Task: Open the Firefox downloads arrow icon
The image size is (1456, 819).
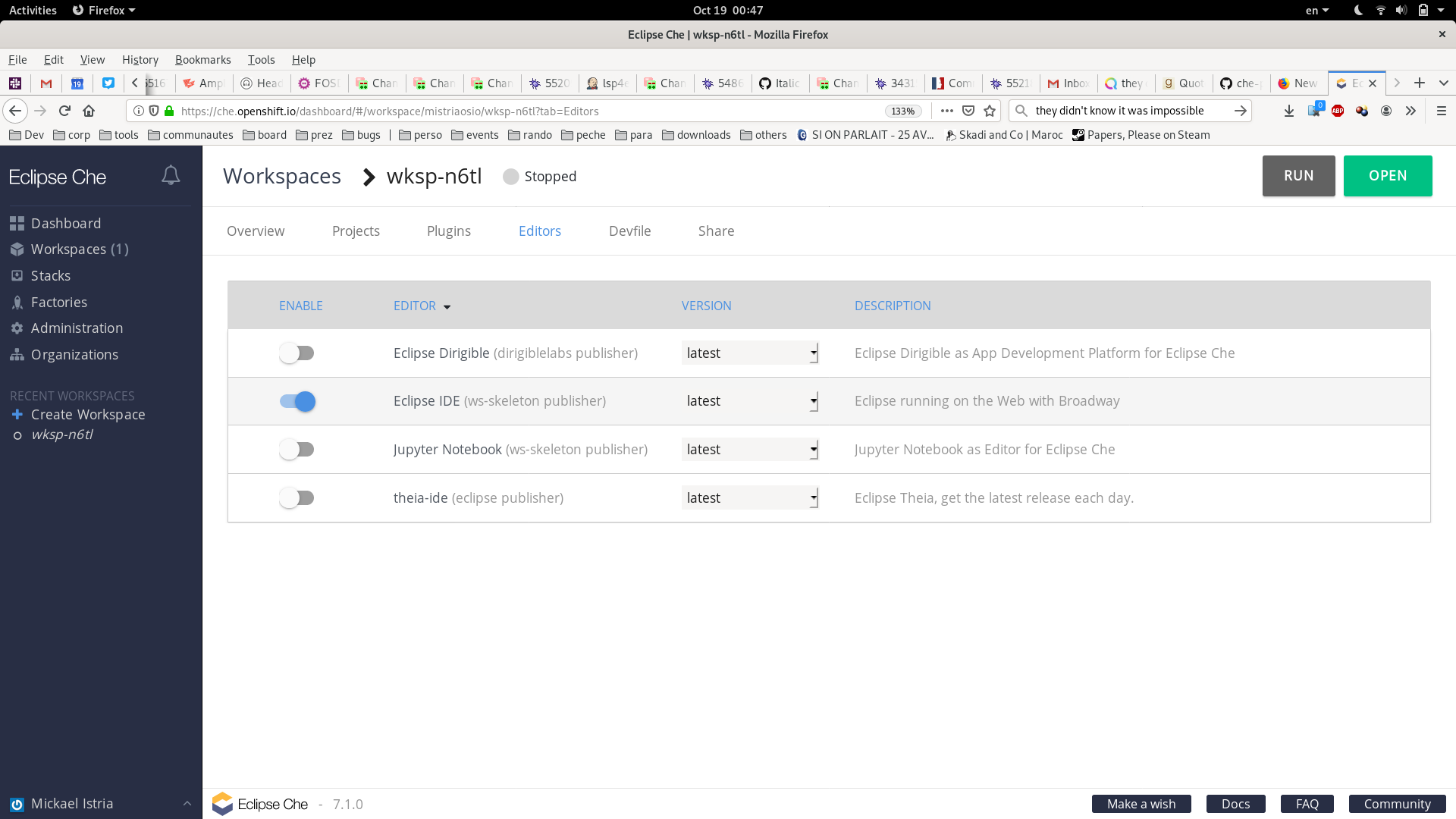Action: point(1288,111)
